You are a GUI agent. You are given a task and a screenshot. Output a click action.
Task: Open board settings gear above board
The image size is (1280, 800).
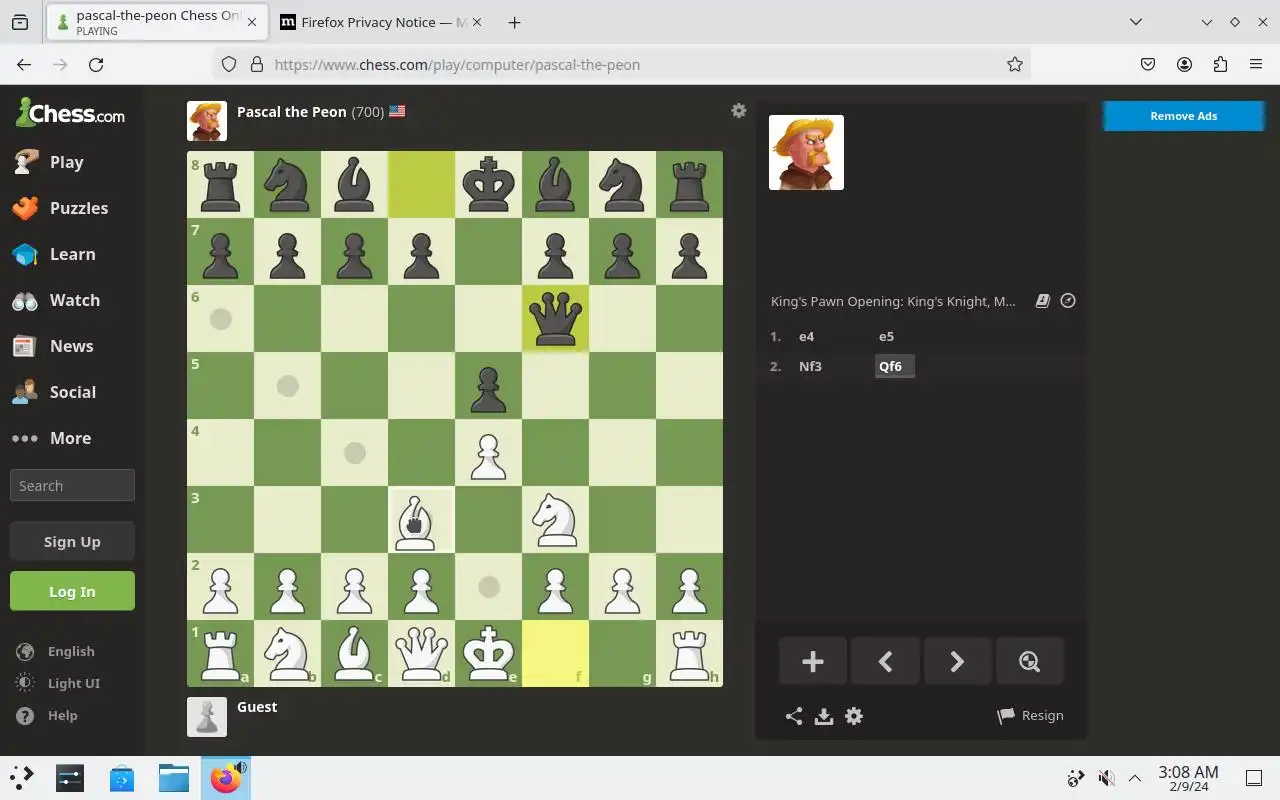tap(738, 111)
